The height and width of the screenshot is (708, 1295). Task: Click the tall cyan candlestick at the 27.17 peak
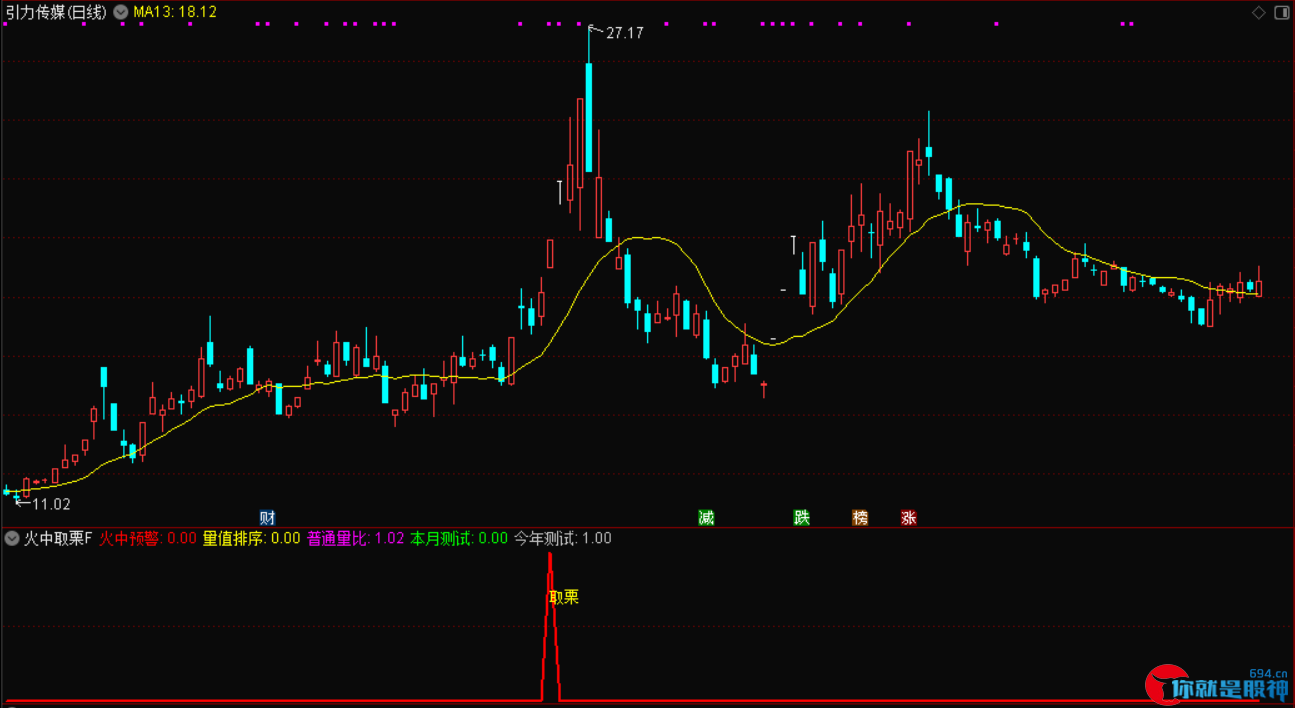point(589,118)
